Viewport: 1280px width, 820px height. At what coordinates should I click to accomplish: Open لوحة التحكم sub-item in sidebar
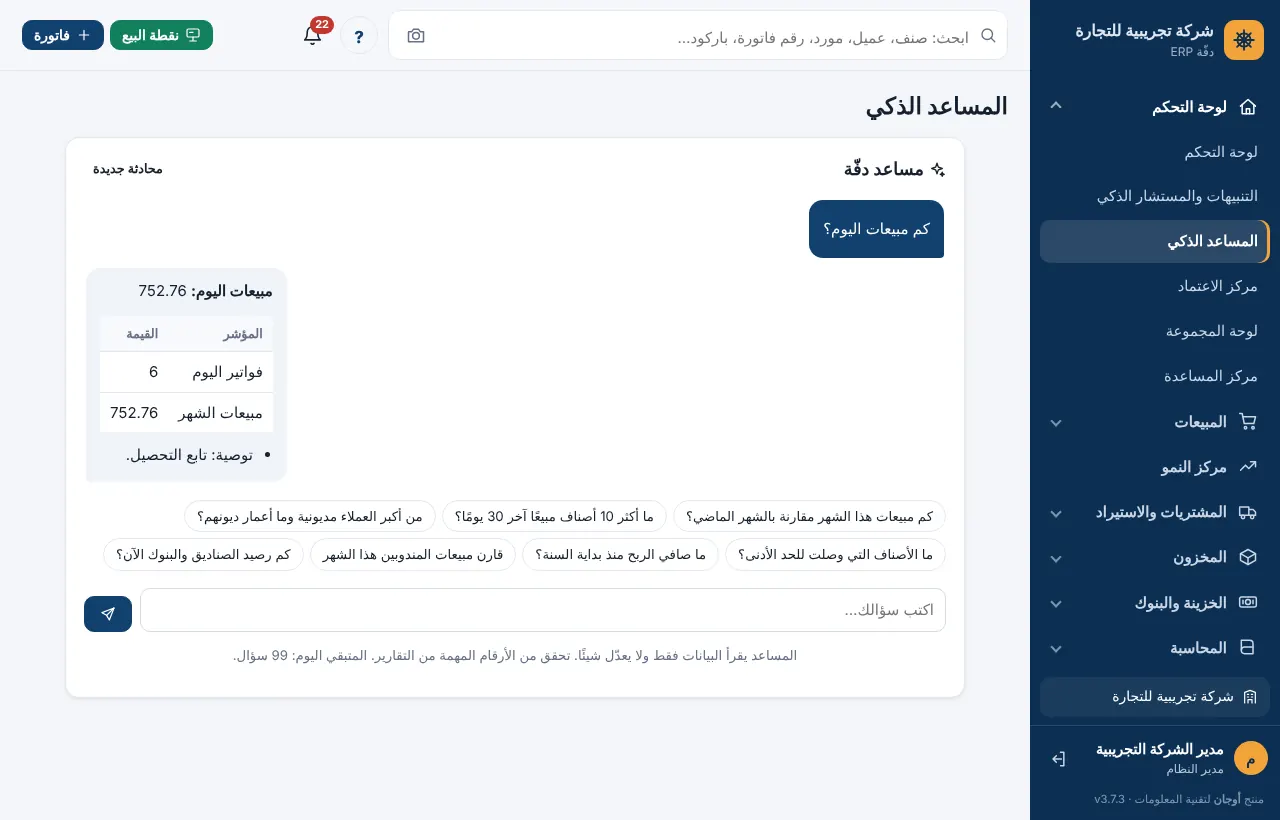[x=1155, y=152]
